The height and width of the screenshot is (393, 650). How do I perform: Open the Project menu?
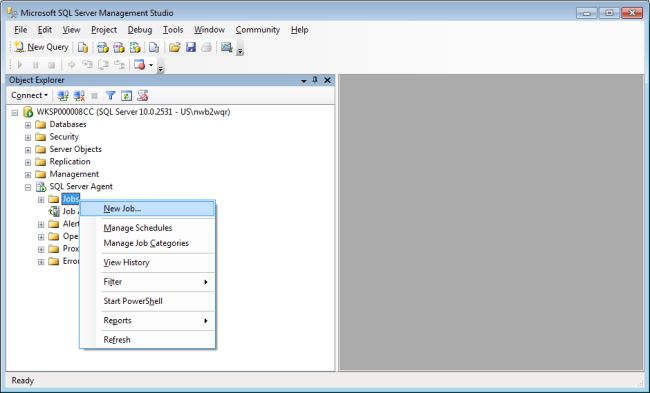click(x=104, y=30)
